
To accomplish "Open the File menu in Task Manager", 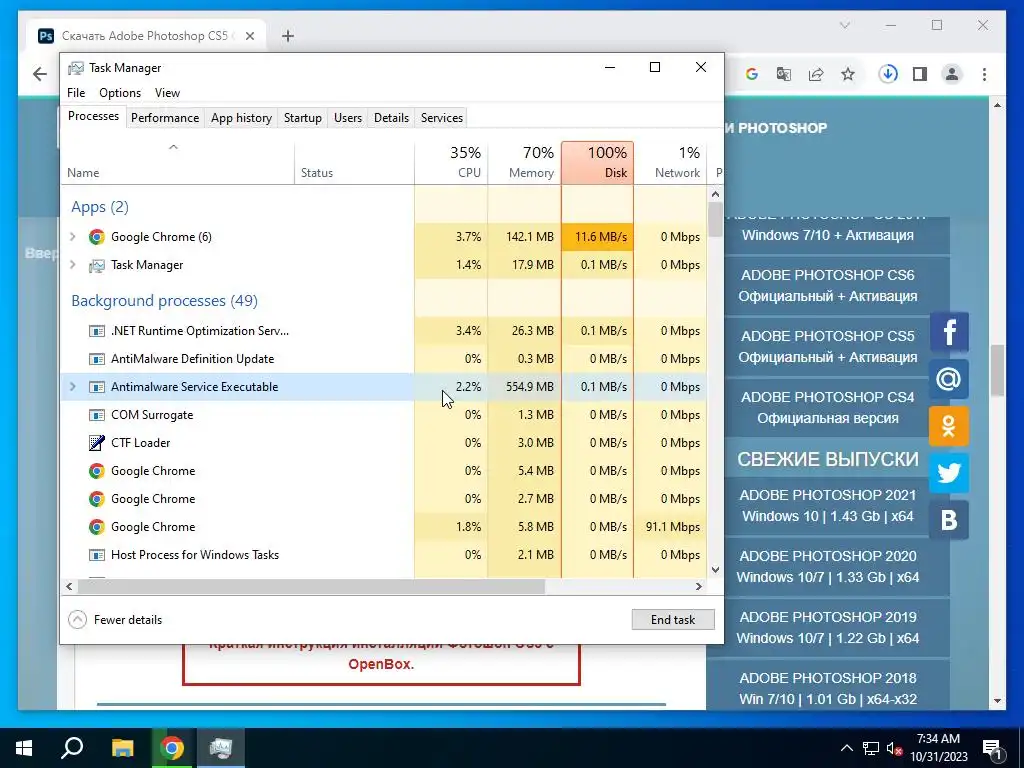I will [x=76, y=93].
